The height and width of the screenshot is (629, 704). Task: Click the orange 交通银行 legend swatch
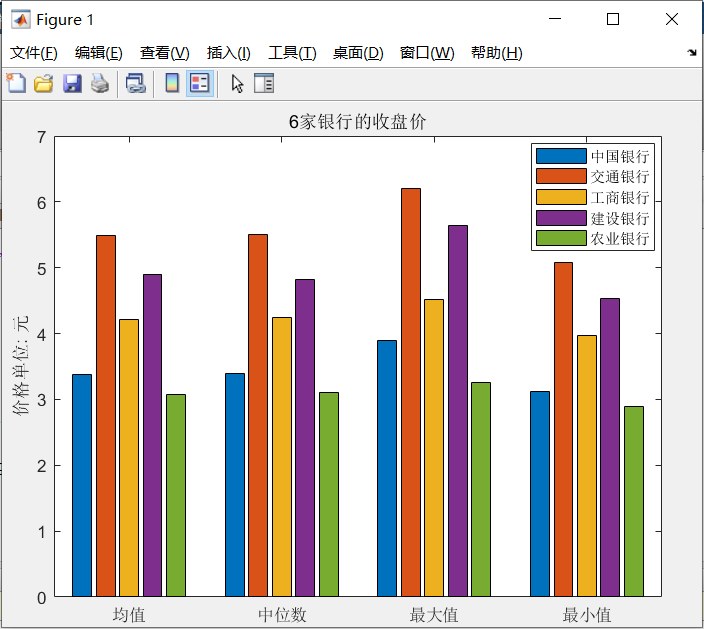pyautogui.click(x=561, y=176)
